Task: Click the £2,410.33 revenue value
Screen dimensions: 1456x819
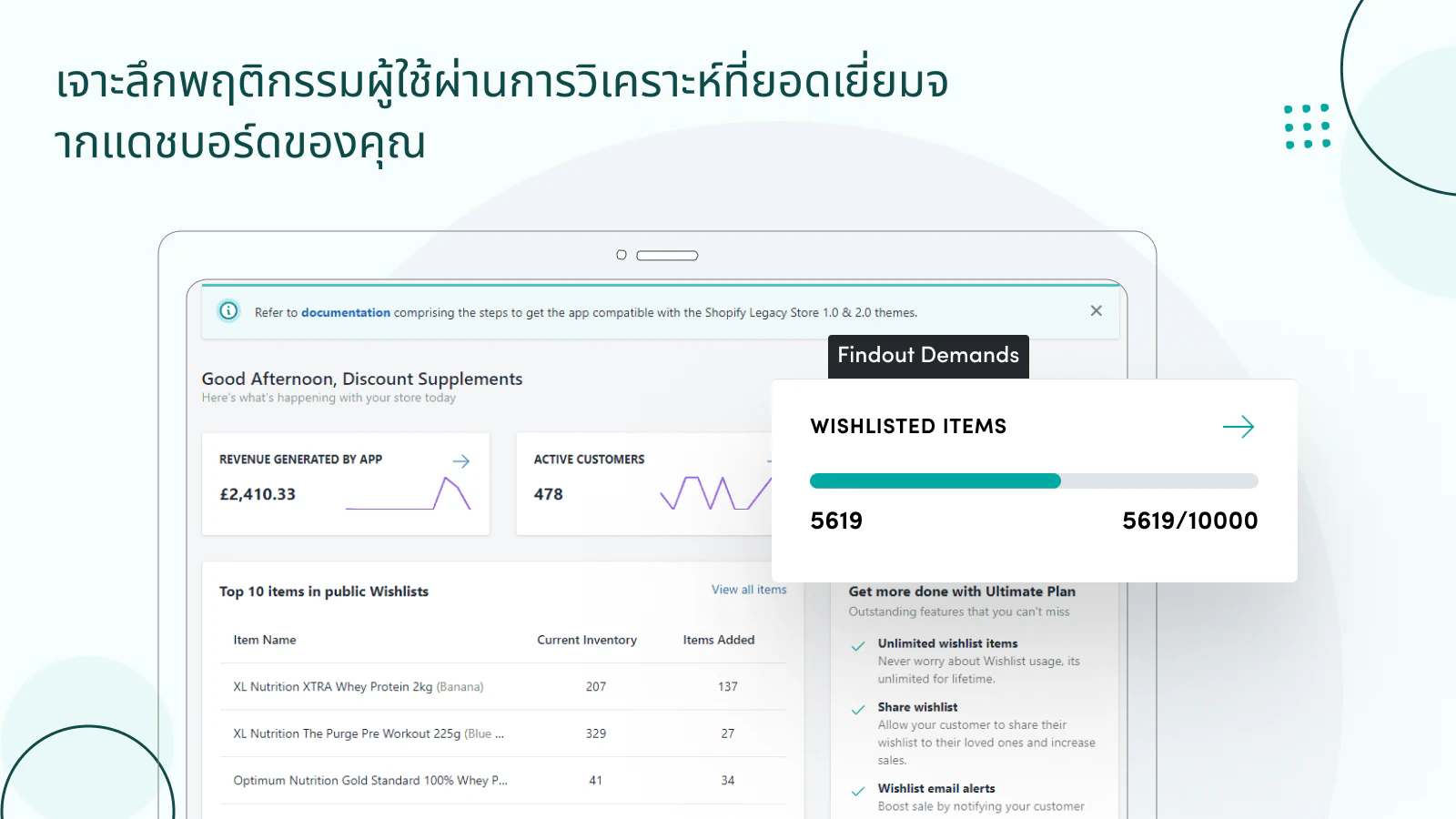Action: pos(258,494)
